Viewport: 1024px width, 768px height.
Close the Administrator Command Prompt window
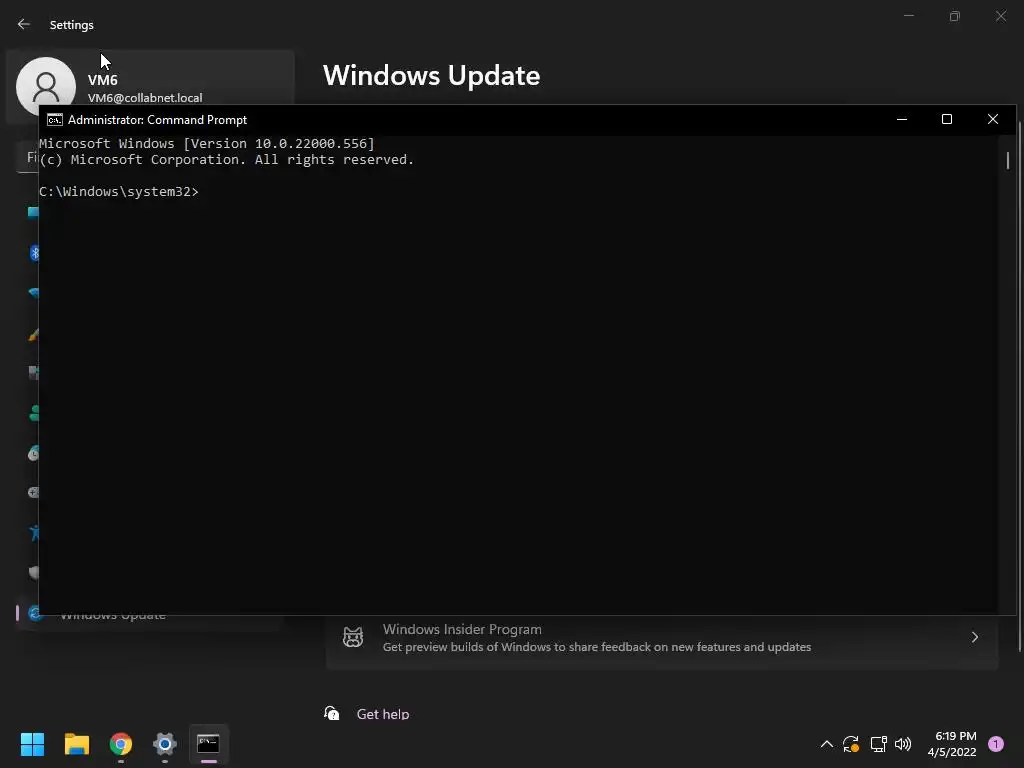click(993, 120)
